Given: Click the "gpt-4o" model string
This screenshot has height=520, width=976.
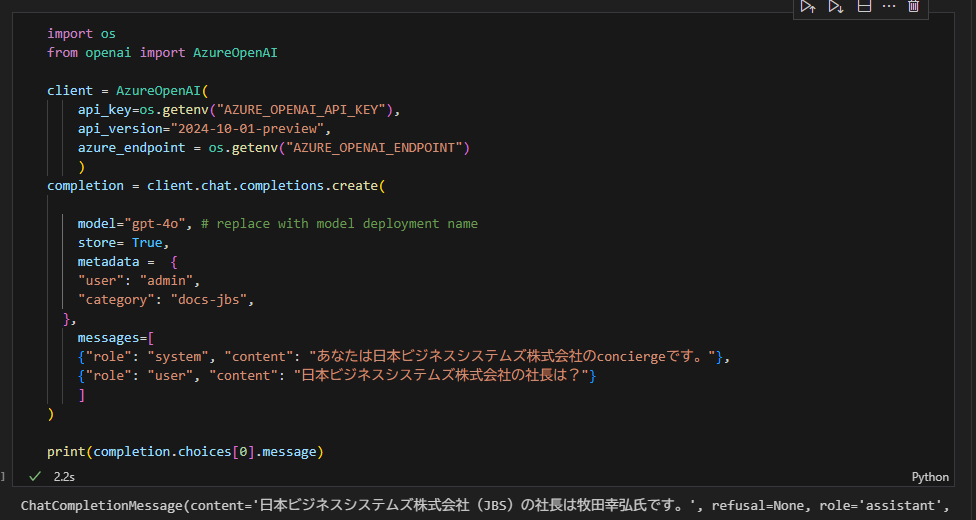Looking at the screenshot, I should tap(154, 224).
